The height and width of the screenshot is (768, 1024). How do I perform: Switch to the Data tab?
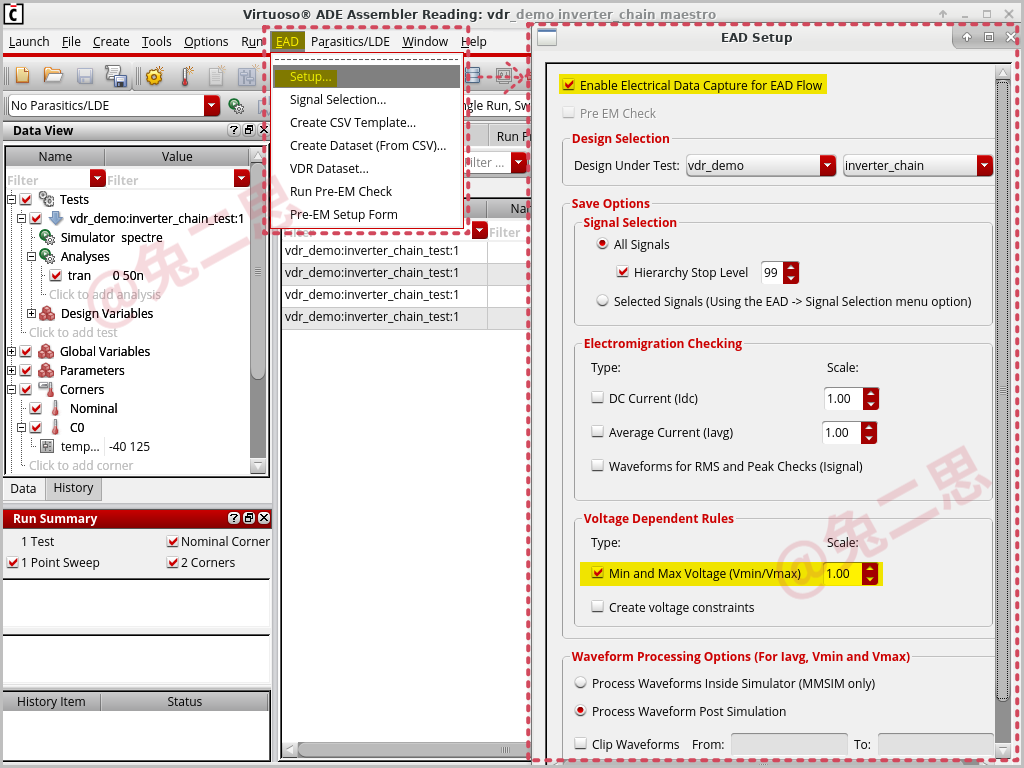24,488
